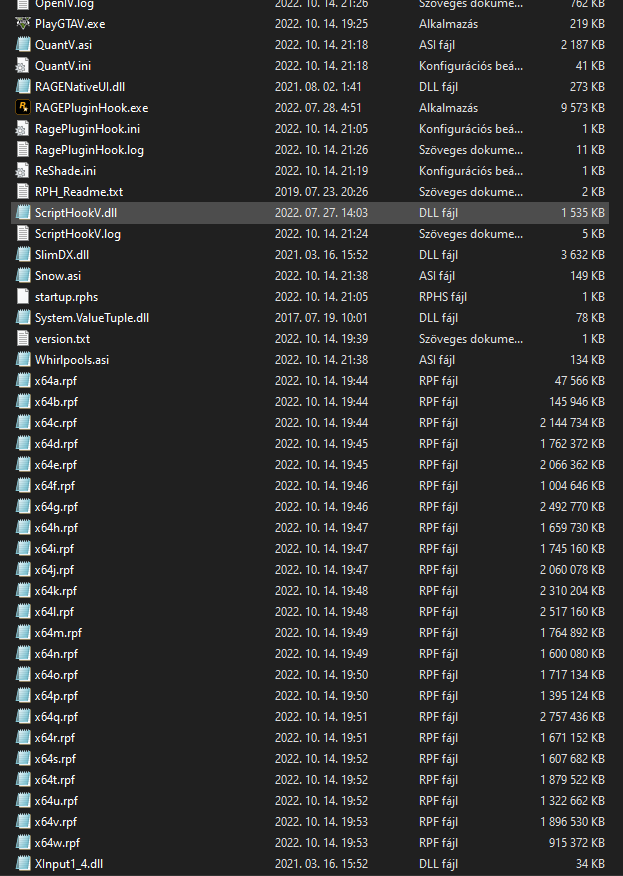Click the RPH_Readme.txt document icon

pos(23,192)
